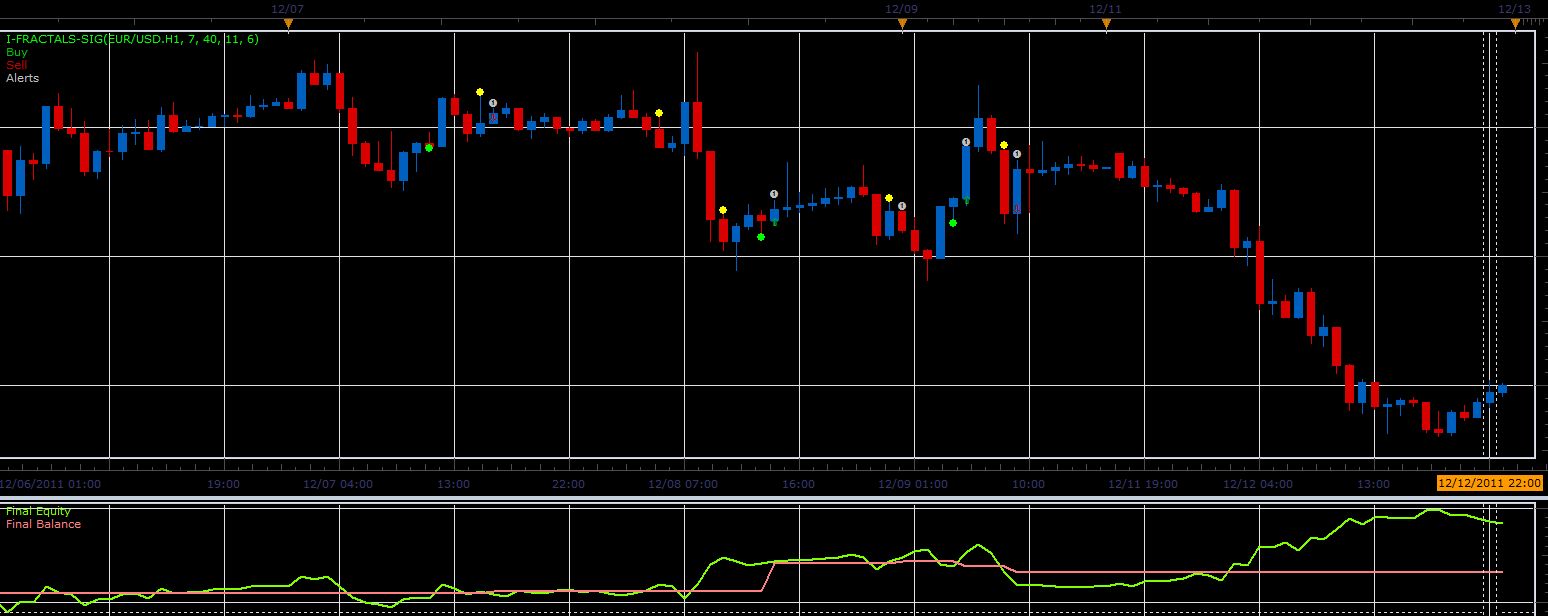Click the last red down arrow marker

coord(1017,209)
